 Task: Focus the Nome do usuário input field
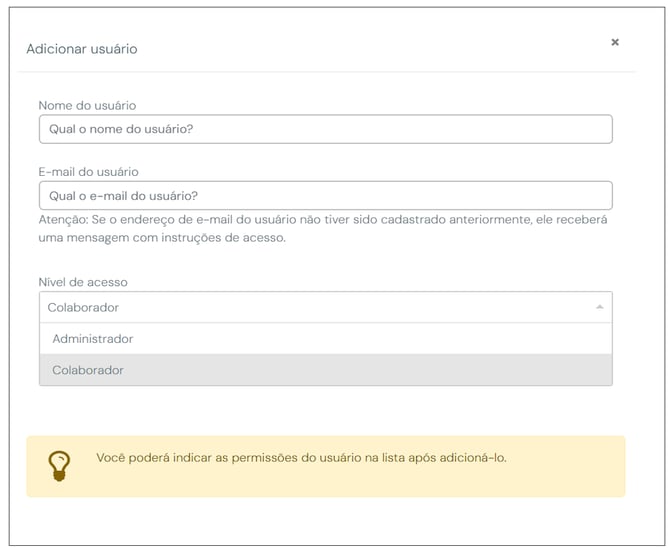[326, 129]
